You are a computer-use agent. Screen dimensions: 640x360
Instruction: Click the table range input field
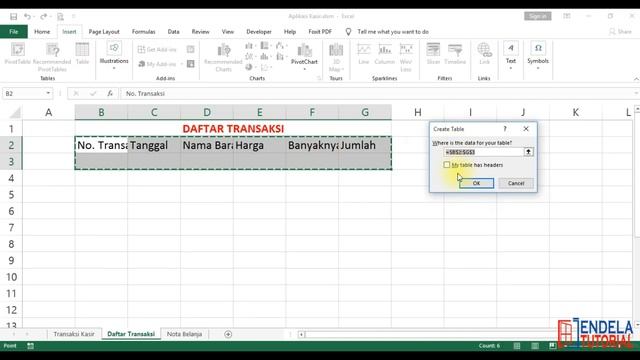[483, 152]
